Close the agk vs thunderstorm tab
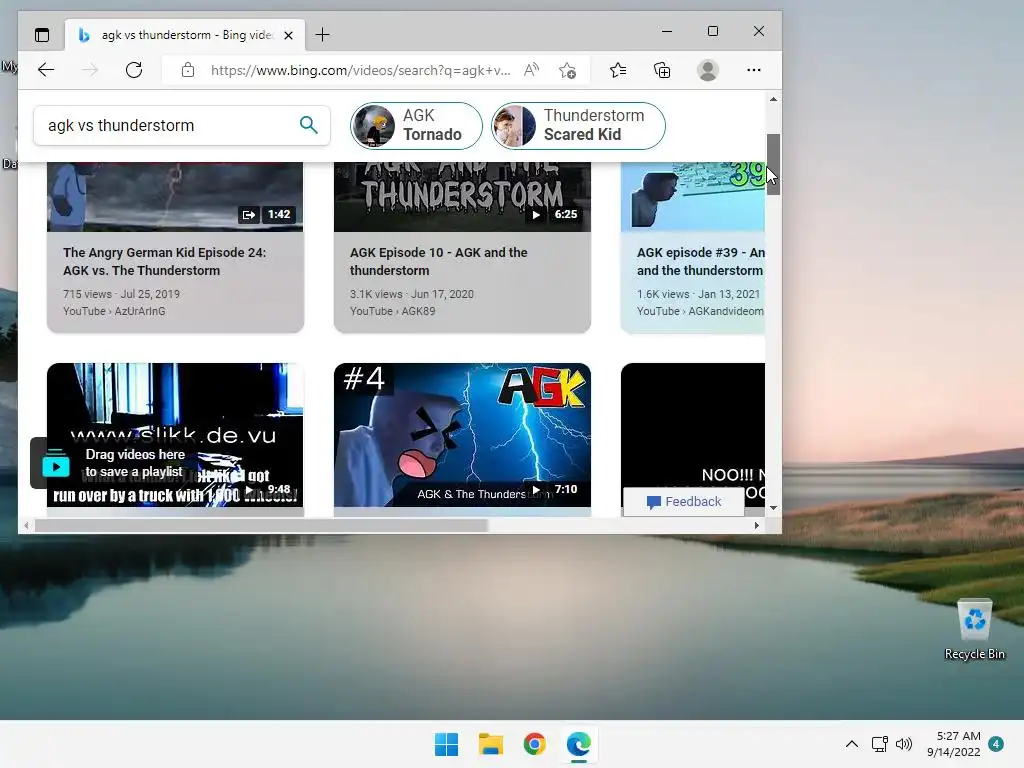The height and width of the screenshot is (768, 1024). tap(289, 35)
